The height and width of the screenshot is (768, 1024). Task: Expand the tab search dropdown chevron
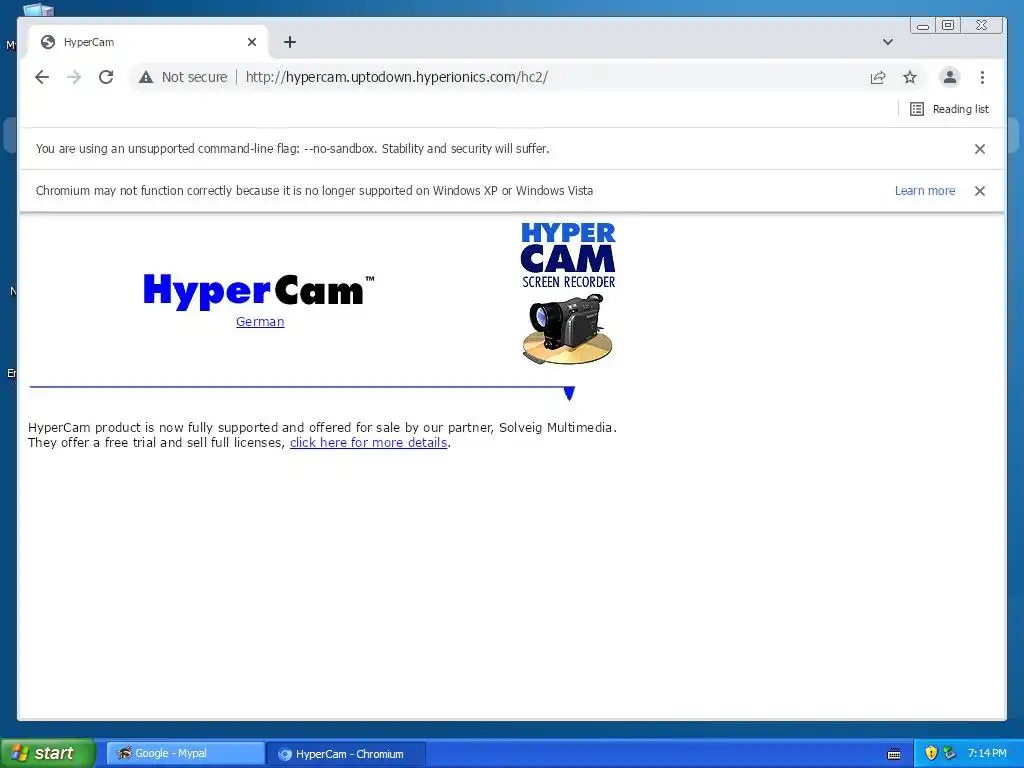click(x=888, y=42)
